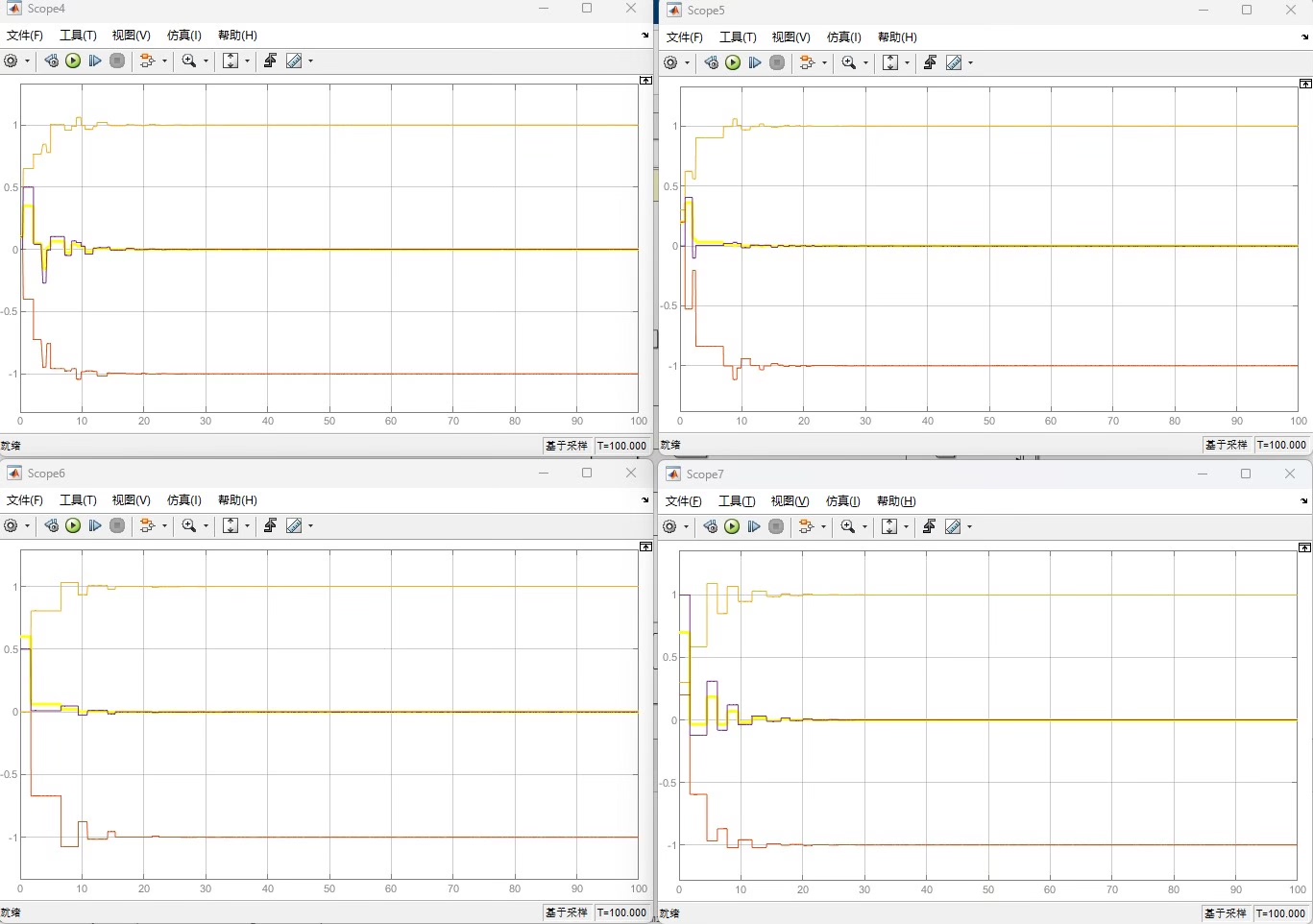Screen dimensions: 1313x924
Task: Open Scope5 configuration properties gear icon
Action: tap(670, 62)
